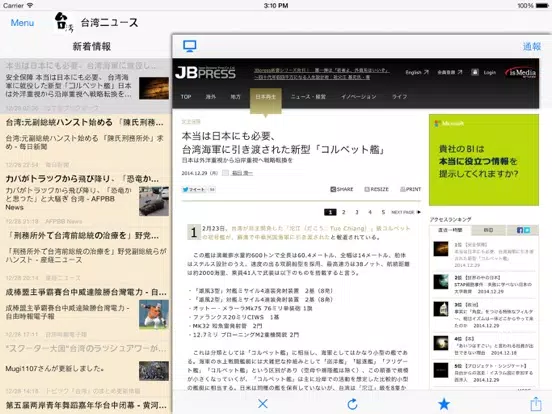Screen dimensions: 552x414
Task: Tap the Twitter tweet button
Action: (194, 189)
